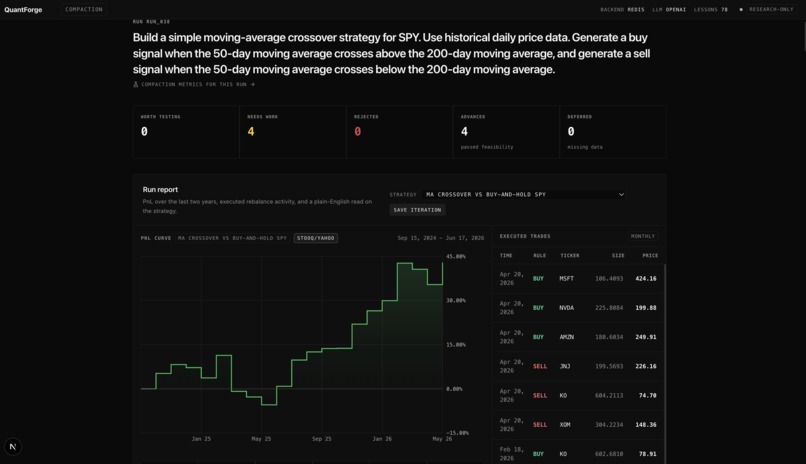Click the BUY MSFT trade row
The image size is (806, 464).
(578, 279)
